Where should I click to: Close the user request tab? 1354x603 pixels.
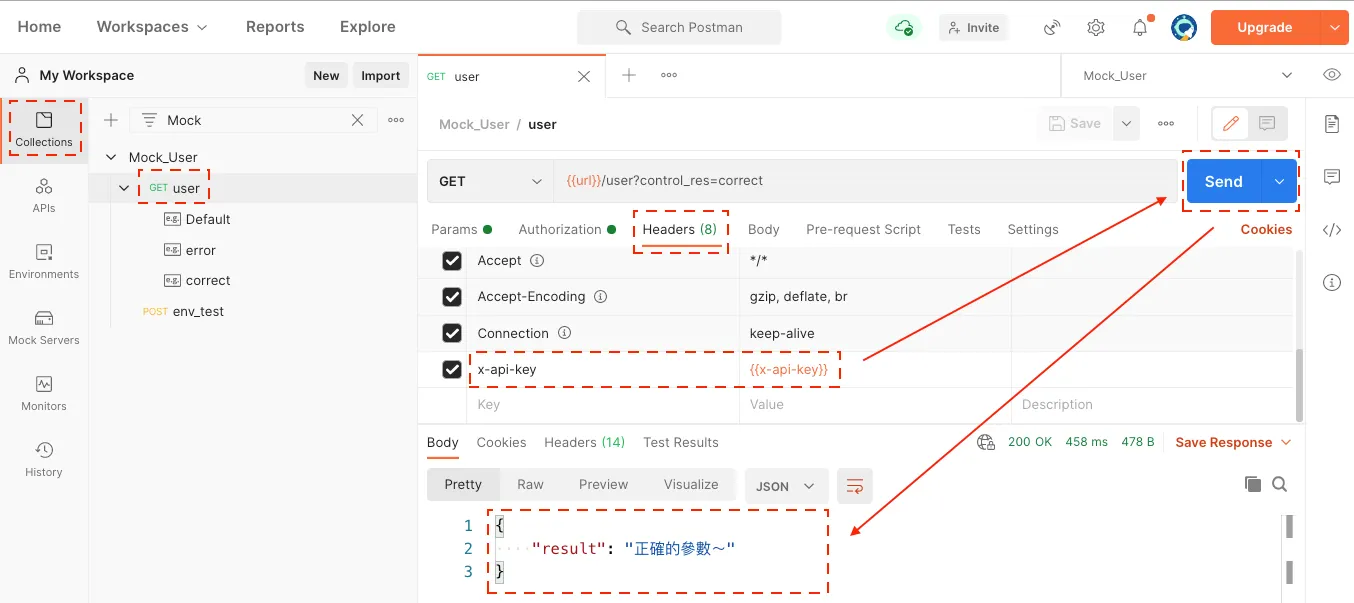tap(584, 76)
